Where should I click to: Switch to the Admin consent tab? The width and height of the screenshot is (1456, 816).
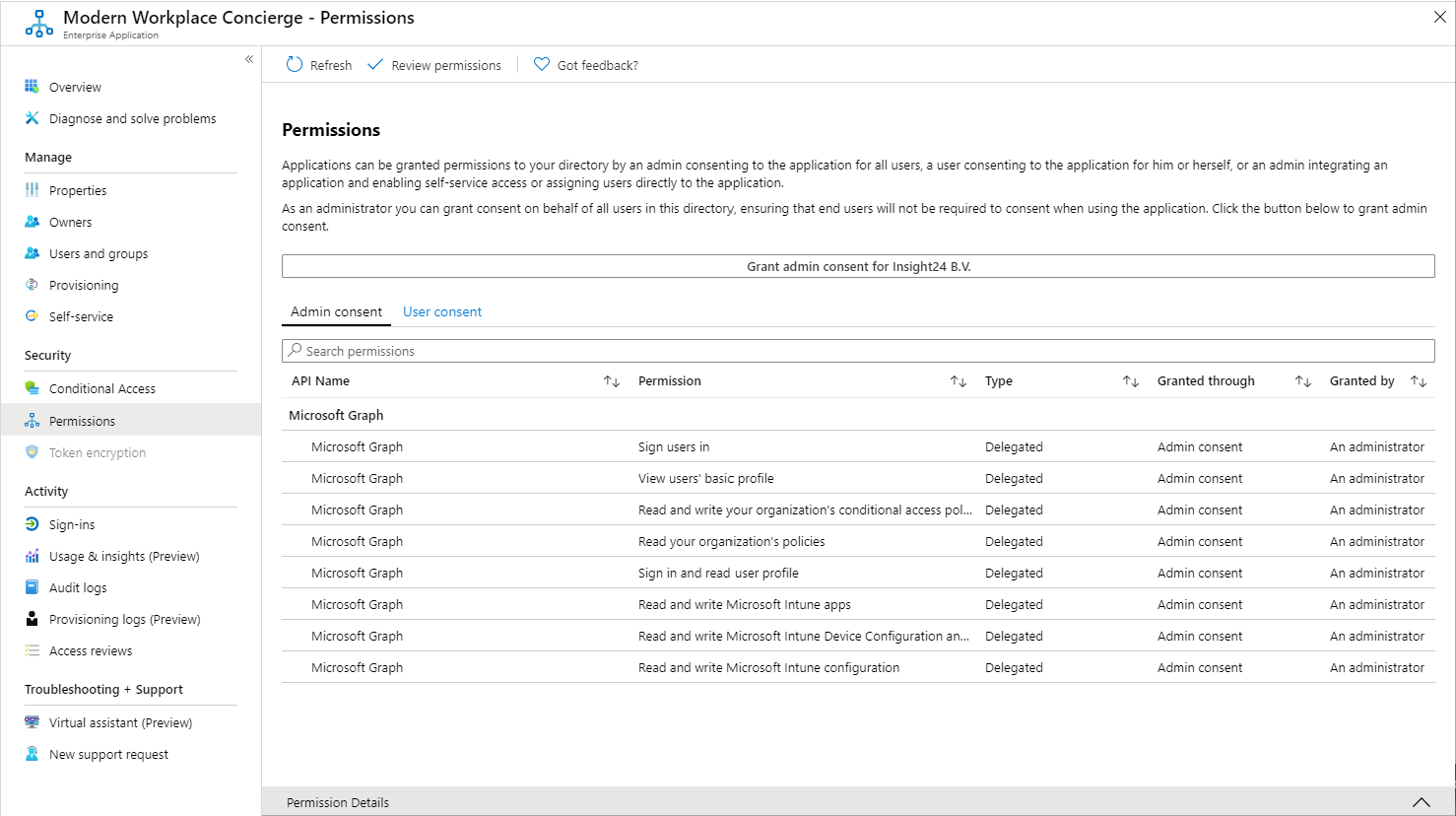coord(336,311)
